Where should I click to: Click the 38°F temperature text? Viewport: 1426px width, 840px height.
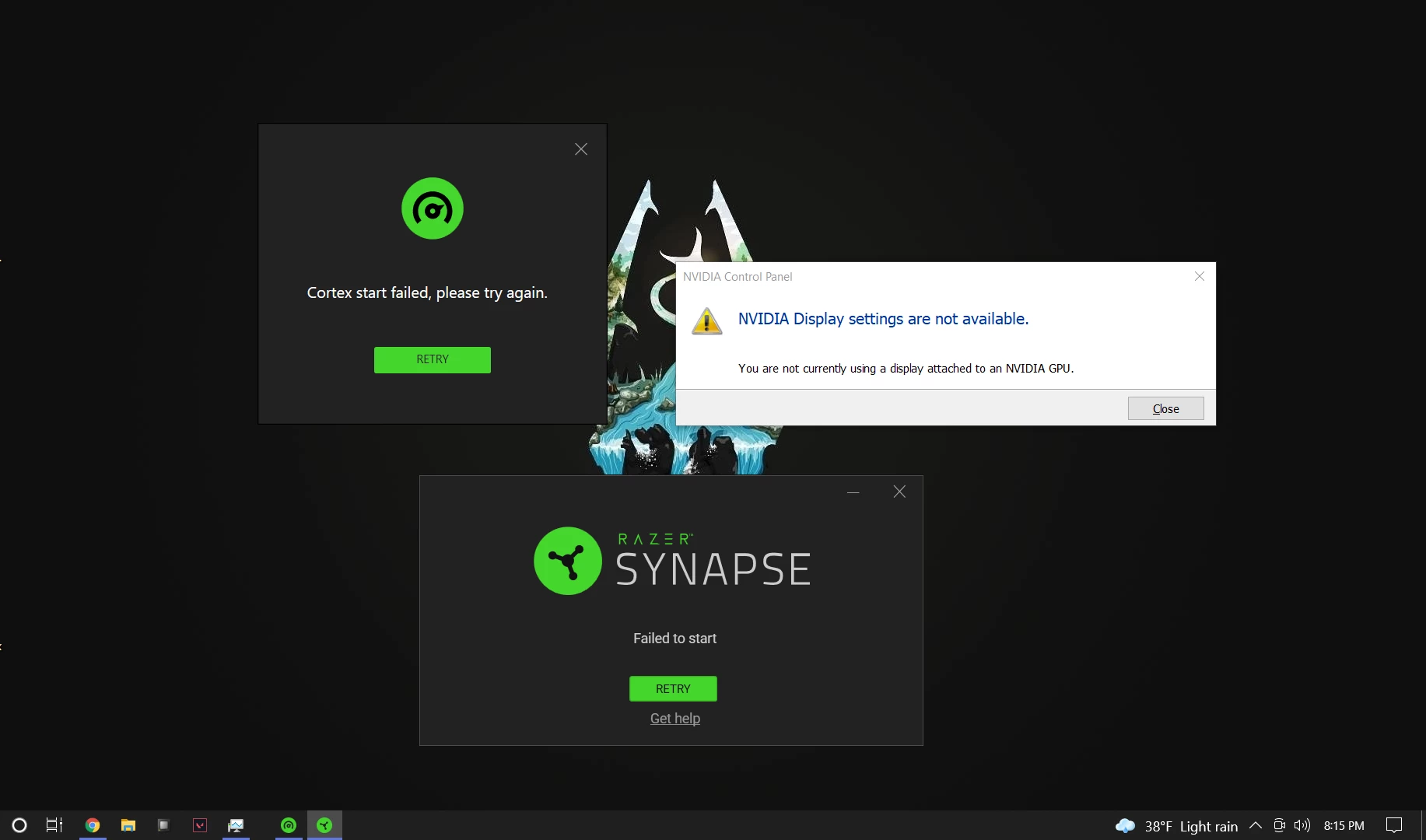pos(1158,827)
